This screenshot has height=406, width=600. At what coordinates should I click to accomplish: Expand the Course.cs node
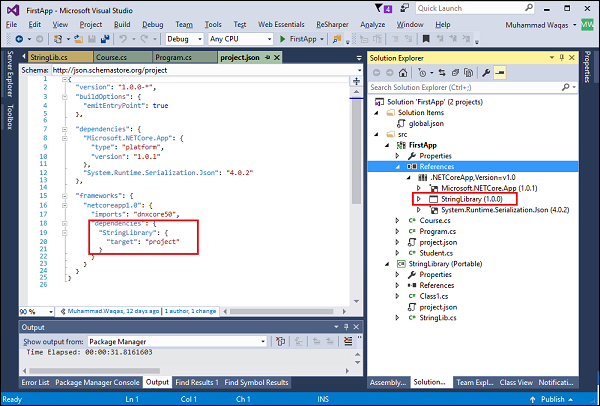pos(398,220)
